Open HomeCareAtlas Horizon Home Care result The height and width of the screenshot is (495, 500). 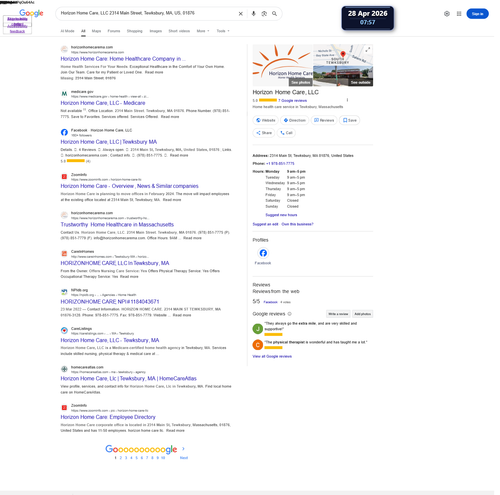tap(128, 378)
